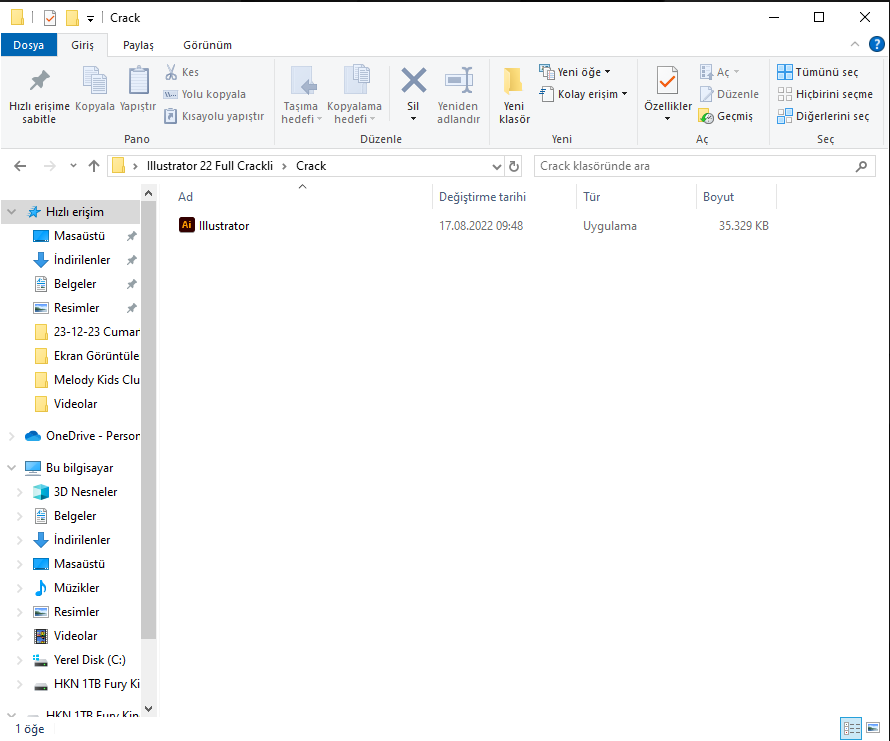Refresh the Crack folder view
890x741 pixels.
(514, 166)
